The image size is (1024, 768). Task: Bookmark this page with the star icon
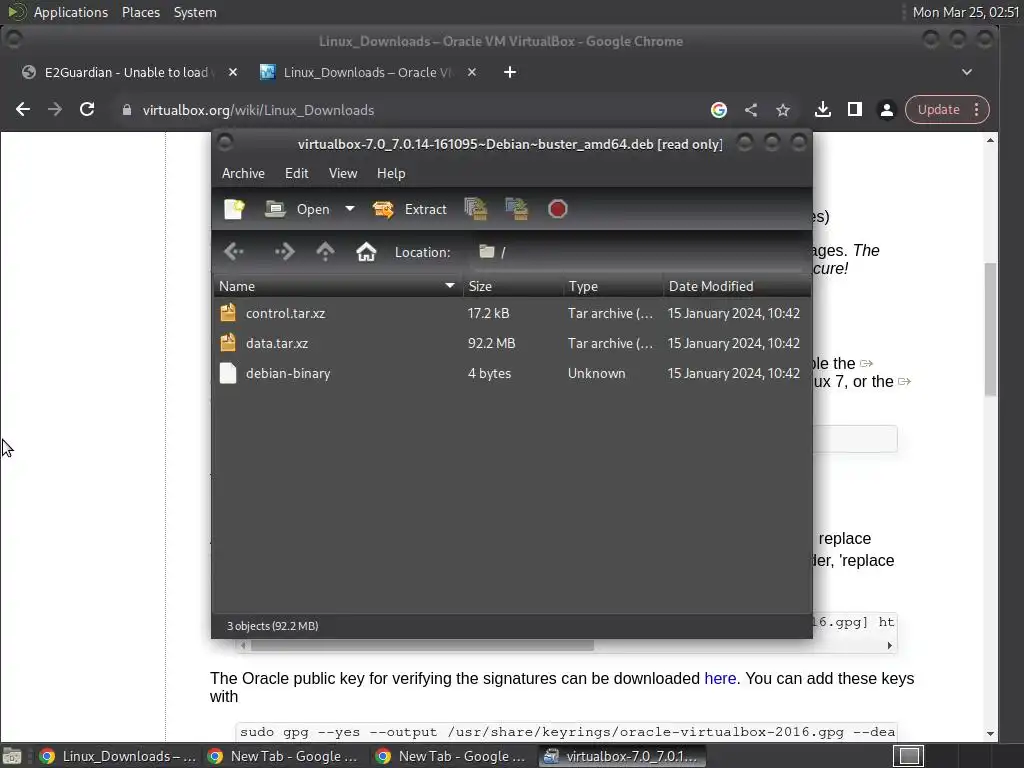tap(783, 110)
